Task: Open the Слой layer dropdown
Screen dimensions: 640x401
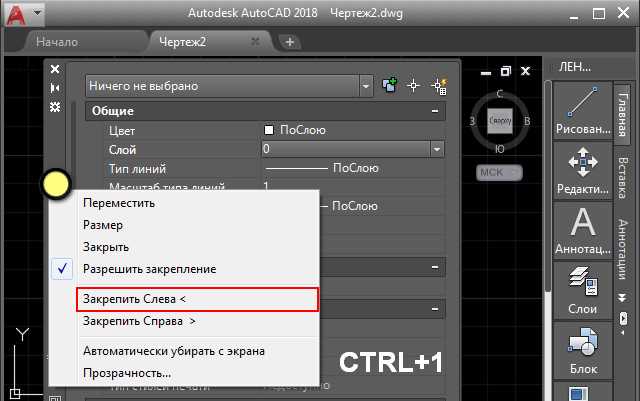Action: point(437,149)
